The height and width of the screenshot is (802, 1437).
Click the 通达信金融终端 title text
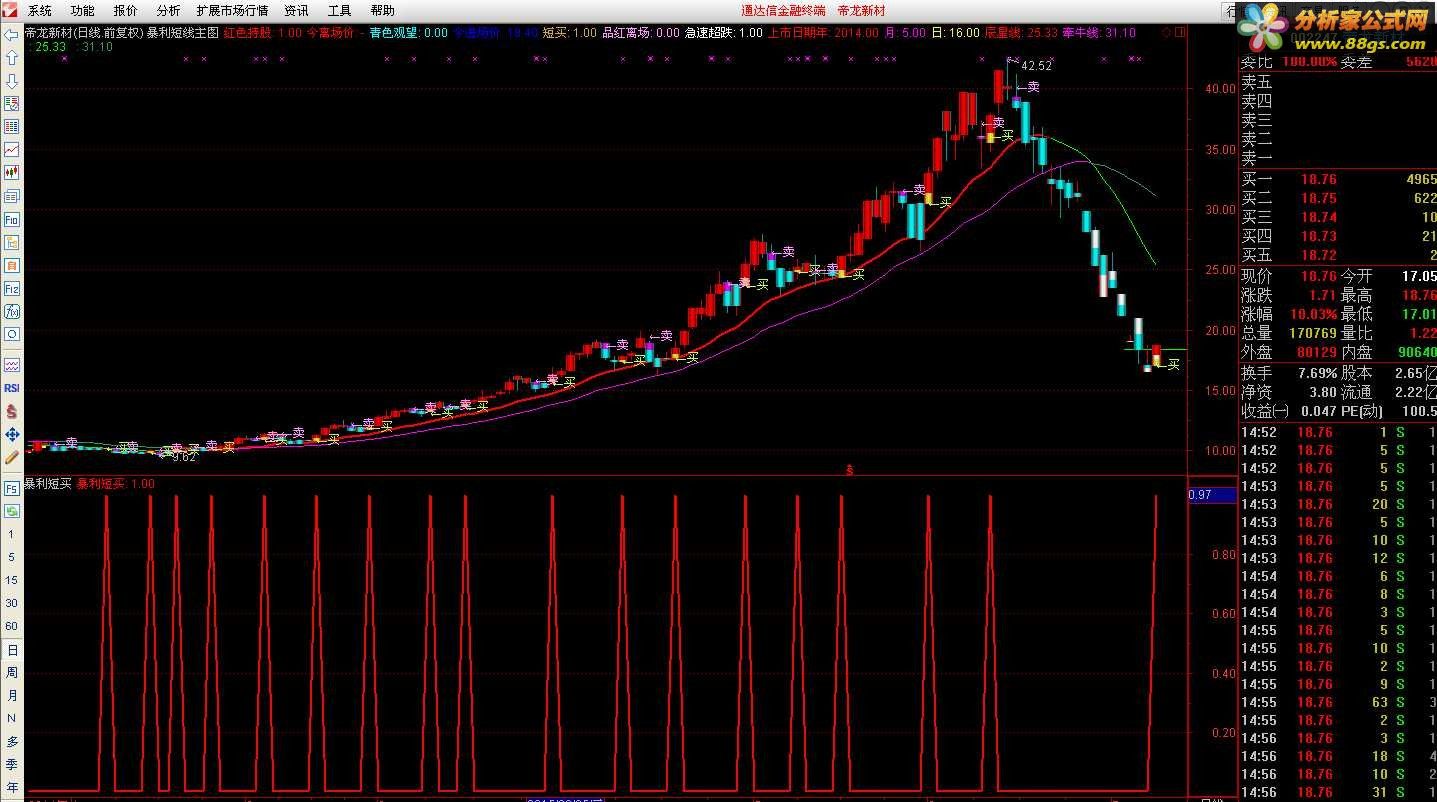783,11
